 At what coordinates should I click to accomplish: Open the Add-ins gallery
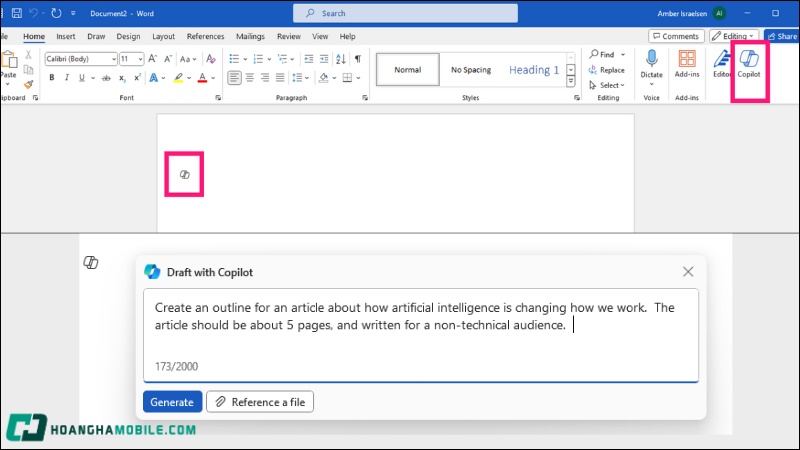pos(687,63)
